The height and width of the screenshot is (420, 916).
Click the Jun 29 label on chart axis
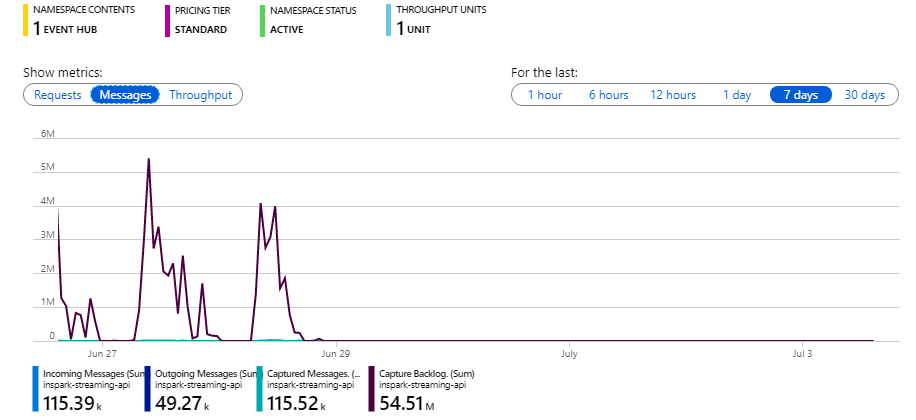(336, 353)
